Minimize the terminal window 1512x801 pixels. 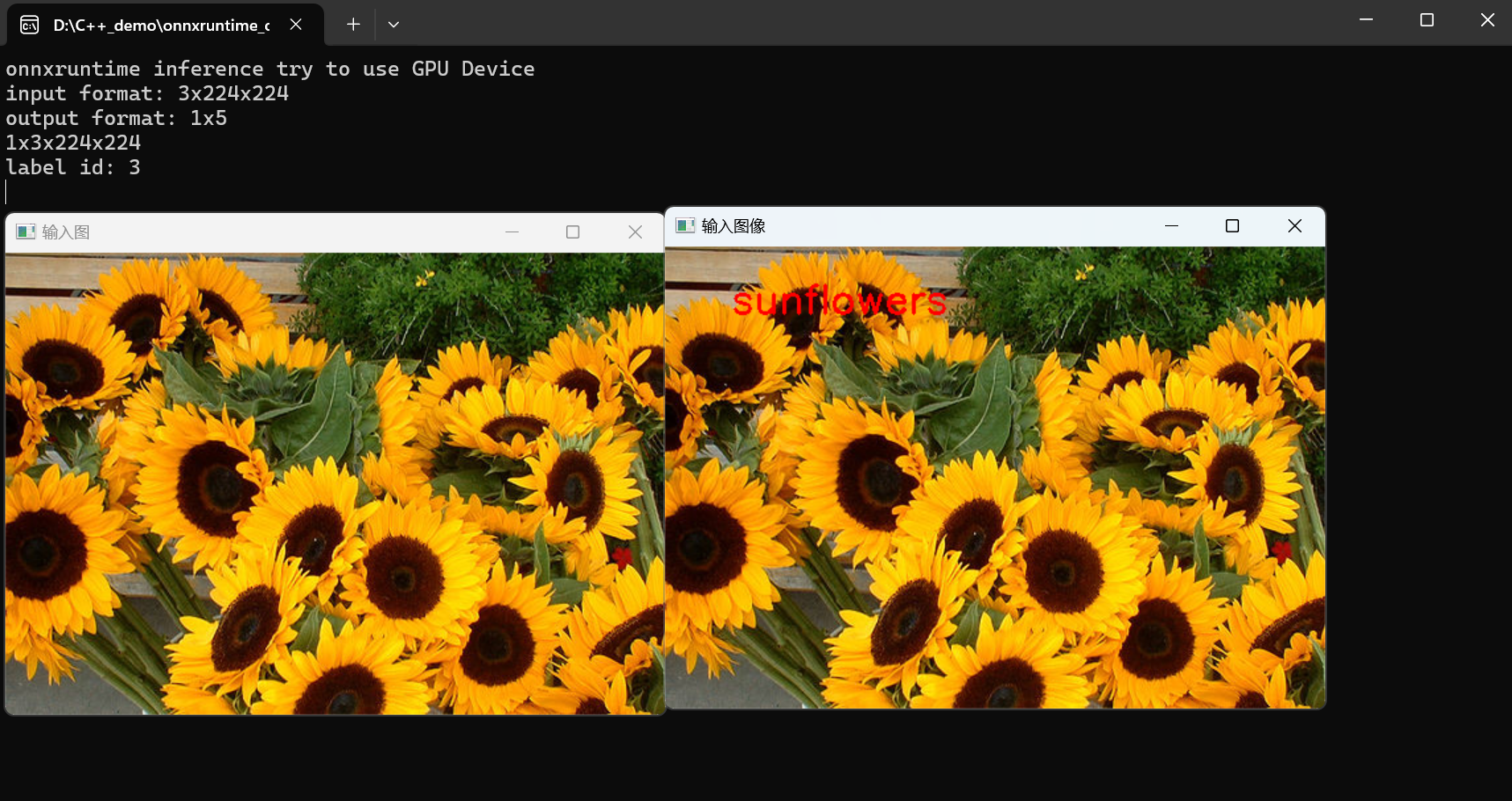(1366, 20)
